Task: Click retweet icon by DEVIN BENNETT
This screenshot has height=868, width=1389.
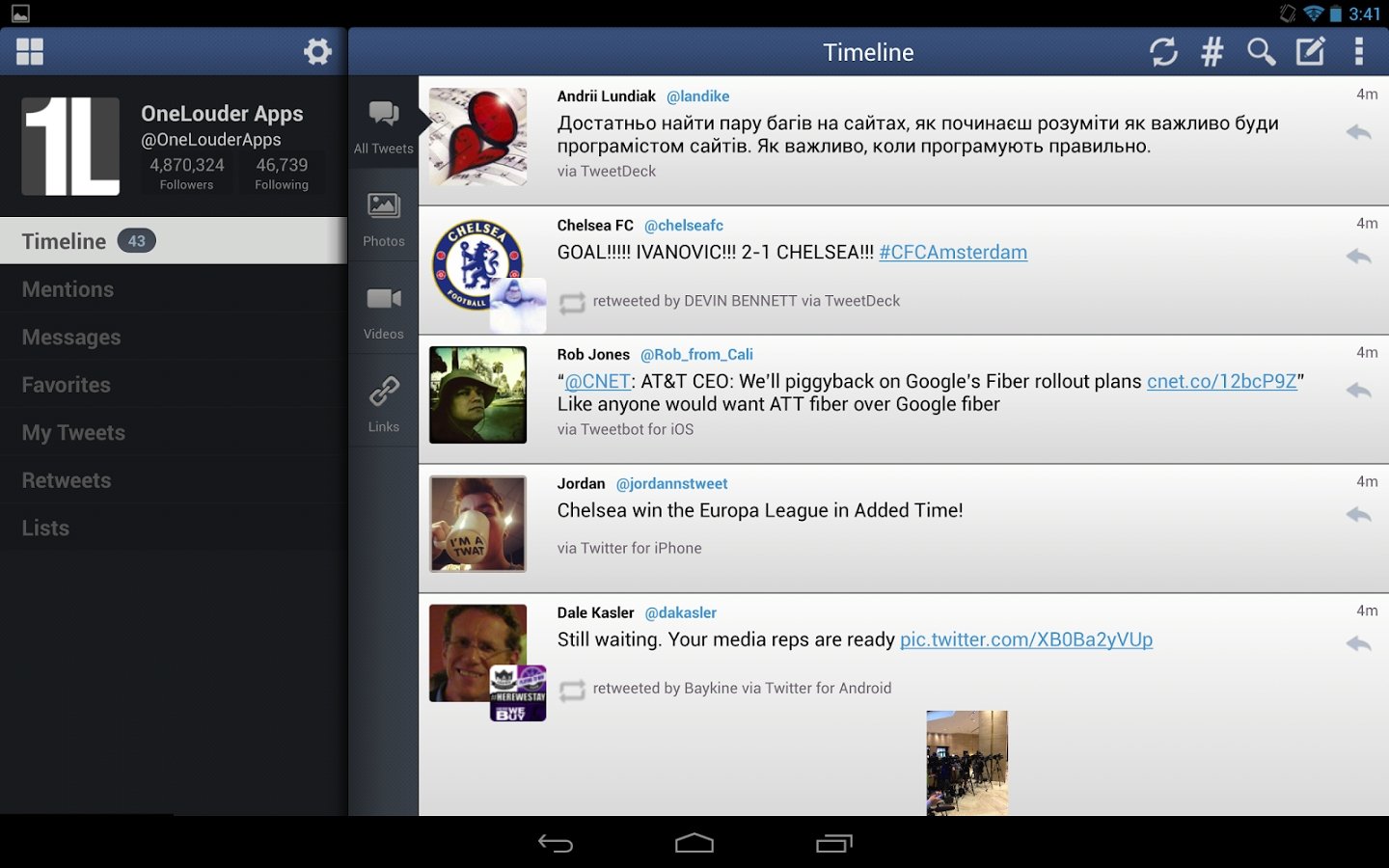Action: point(572,303)
